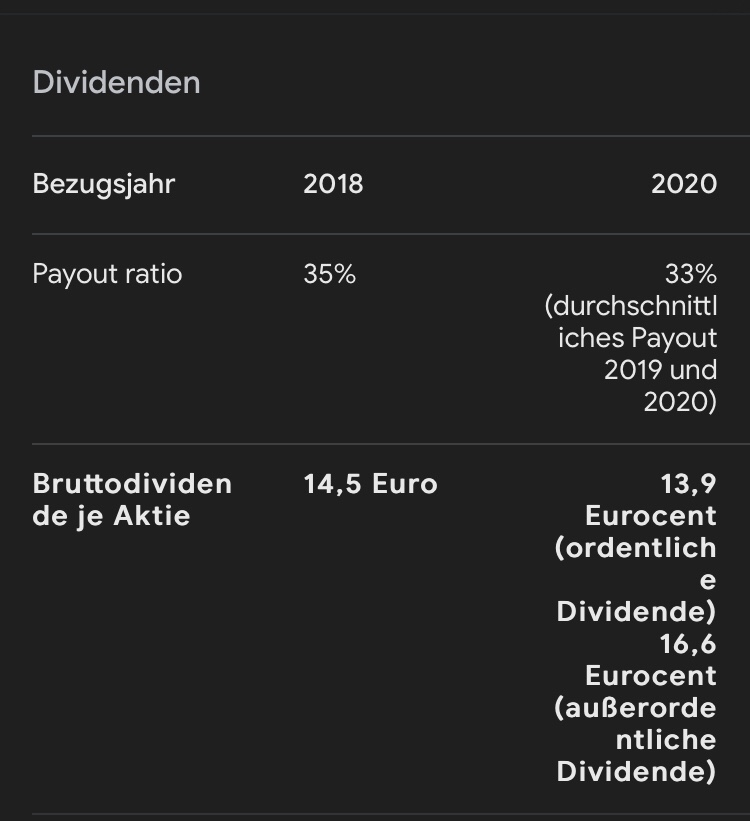
Task: Click the "(ordentlich" dividend text
Action: pos(636,548)
